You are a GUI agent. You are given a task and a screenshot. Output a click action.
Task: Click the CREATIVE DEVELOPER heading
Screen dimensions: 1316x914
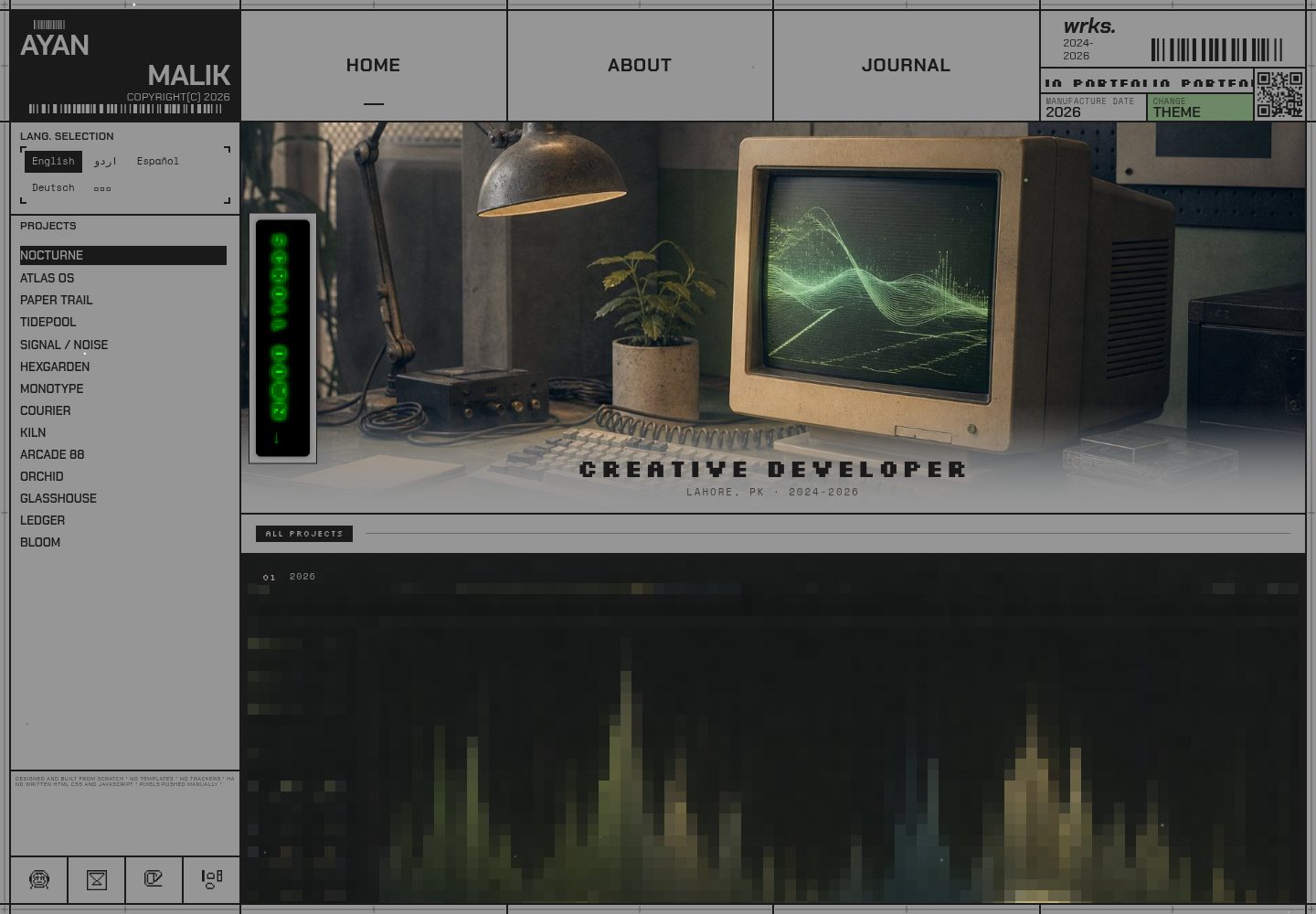(773, 470)
